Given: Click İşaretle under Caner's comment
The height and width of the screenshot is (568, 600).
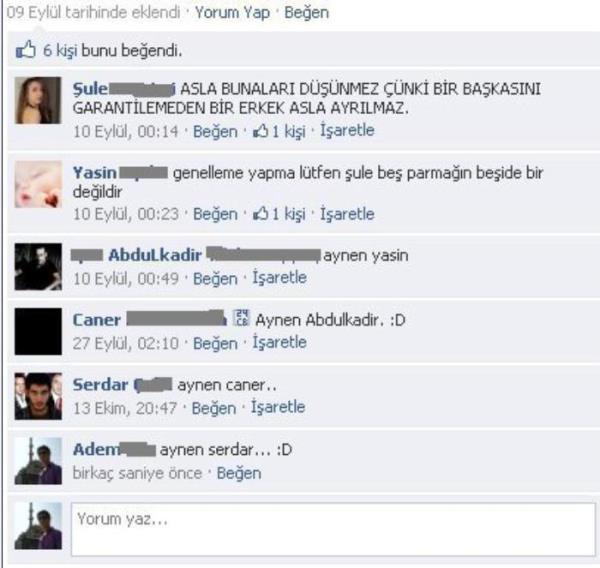Looking at the screenshot, I should 279,343.
